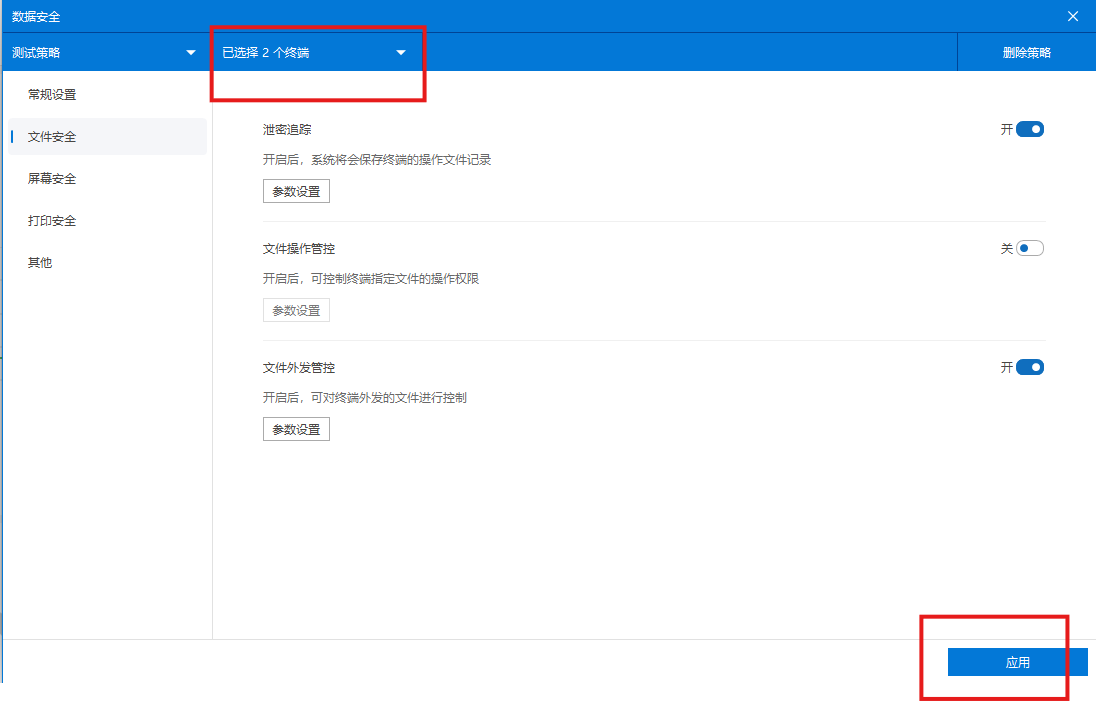Disable the 文件外发管控 switch

[x=1030, y=366]
